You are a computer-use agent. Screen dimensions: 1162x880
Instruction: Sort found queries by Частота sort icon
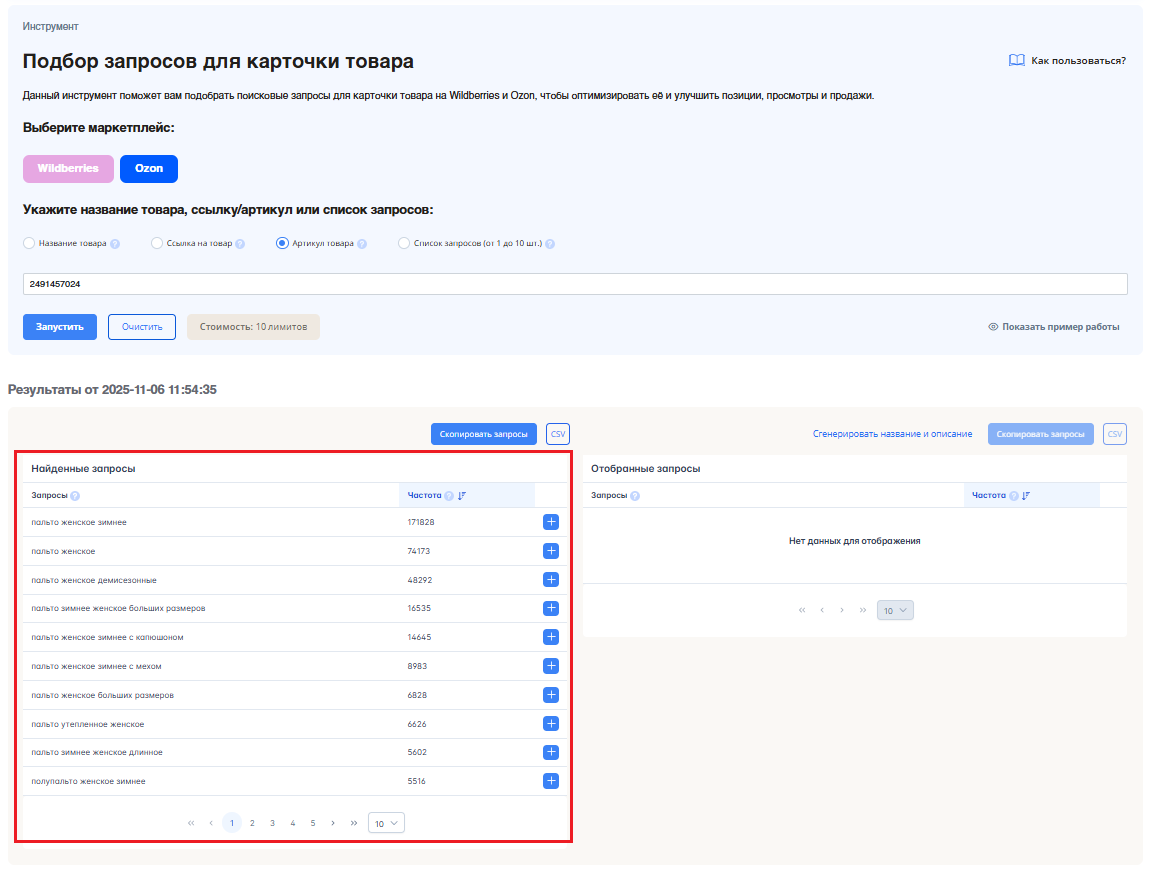tap(462, 496)
